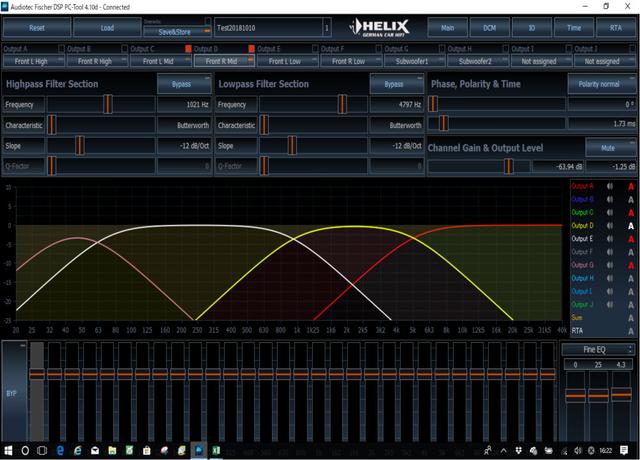
Task: Tick the Output I checkbox
Action: click(x=569, y=49)
